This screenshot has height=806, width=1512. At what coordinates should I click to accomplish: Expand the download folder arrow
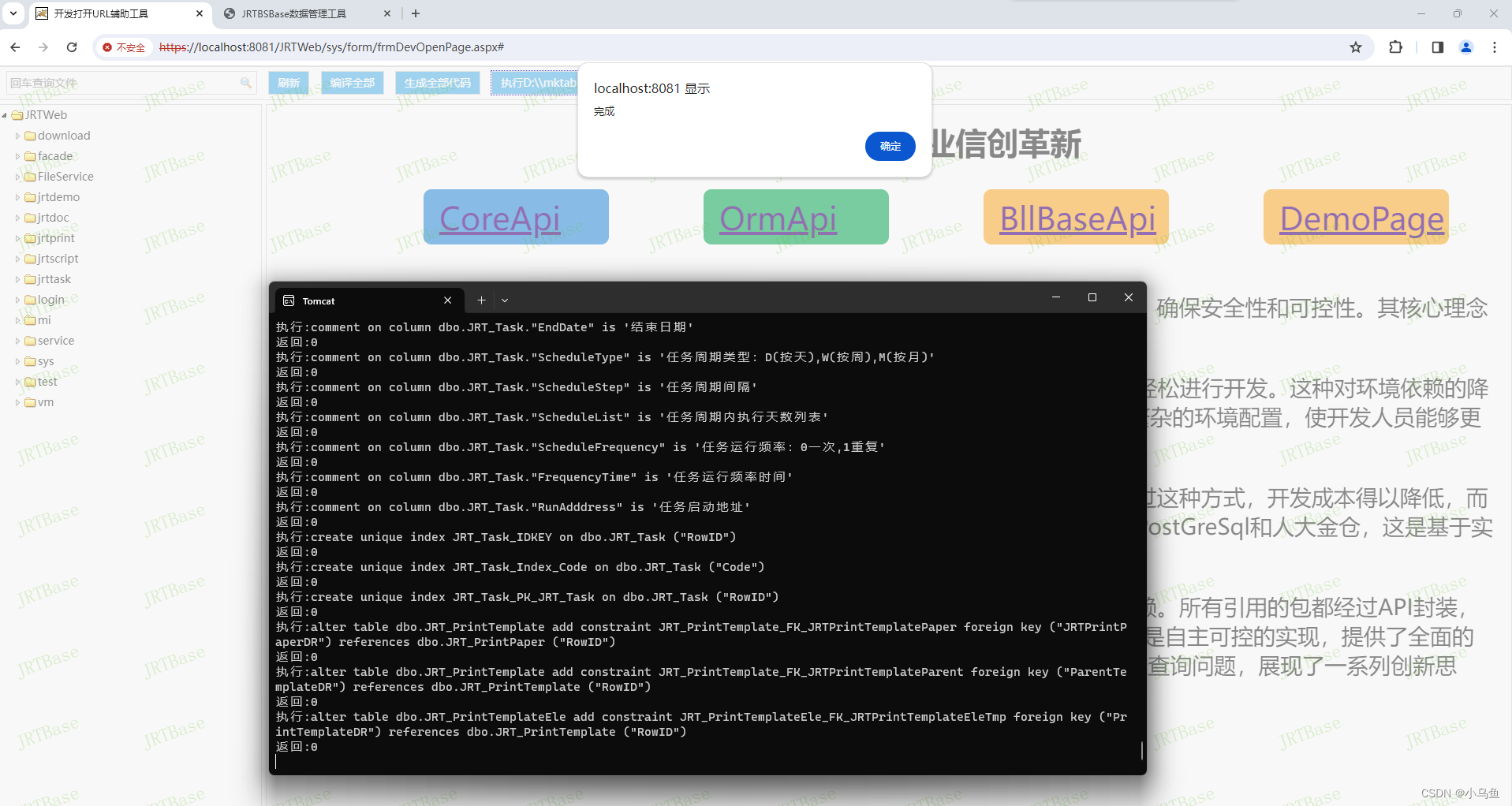click(x=18, y=136)
